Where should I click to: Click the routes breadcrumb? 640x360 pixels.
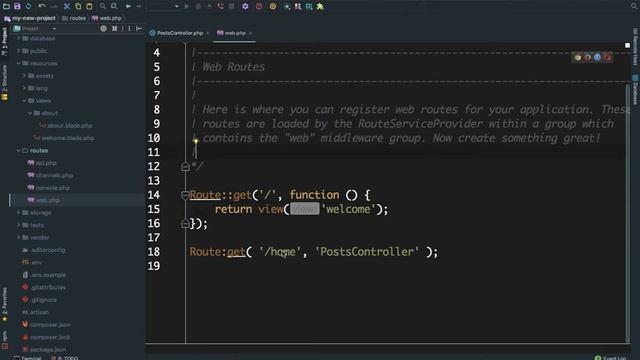74,18
